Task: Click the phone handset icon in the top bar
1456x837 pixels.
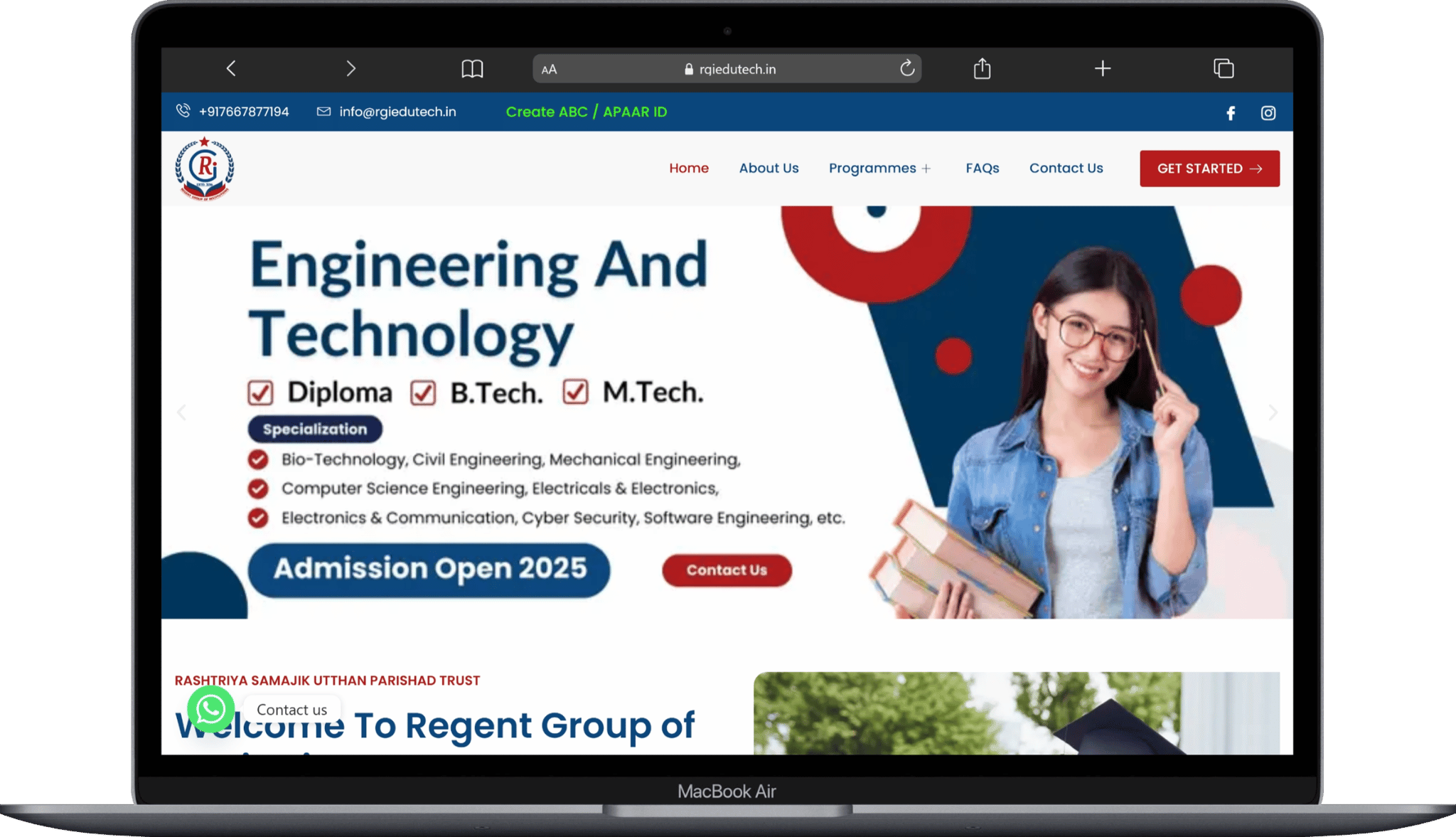Action: (183, 111)
